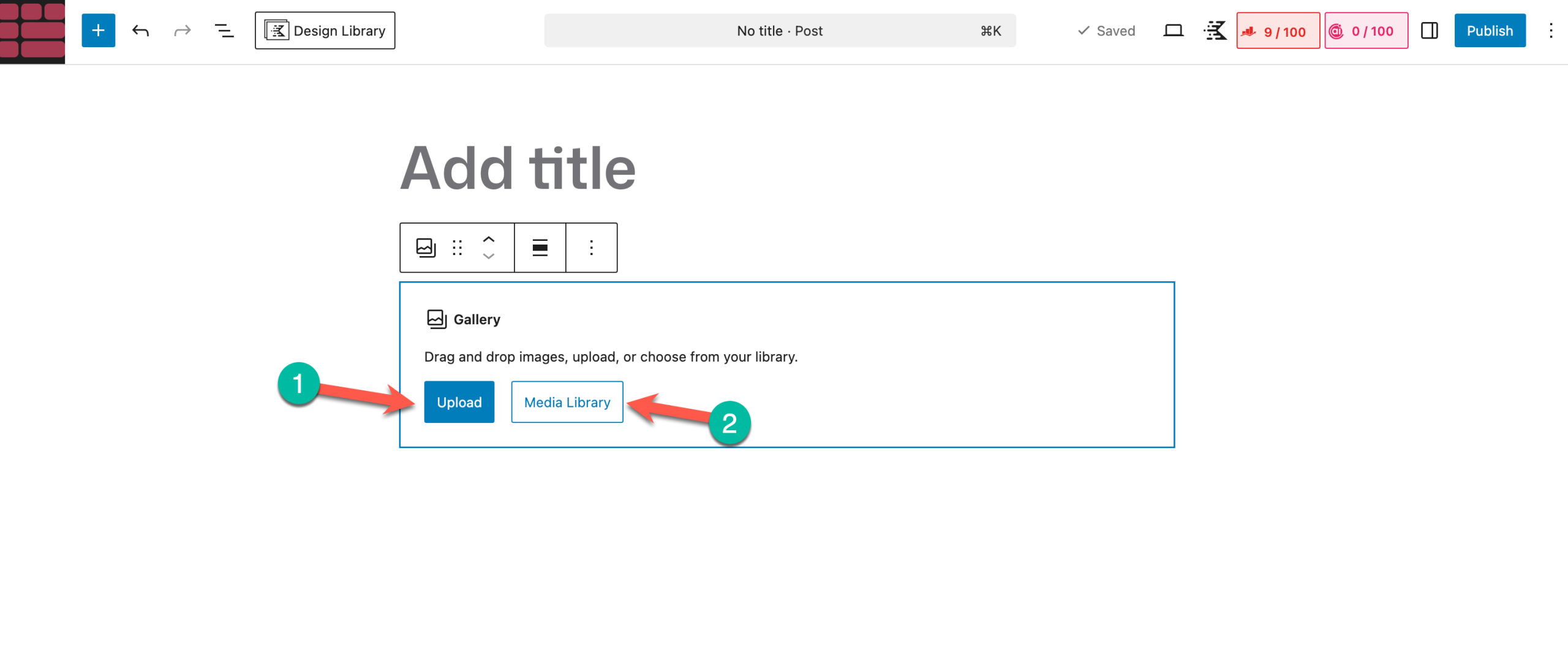
Task: Click the site logo to exit editor
Action: pyautogui.click(x=32, y=31)
